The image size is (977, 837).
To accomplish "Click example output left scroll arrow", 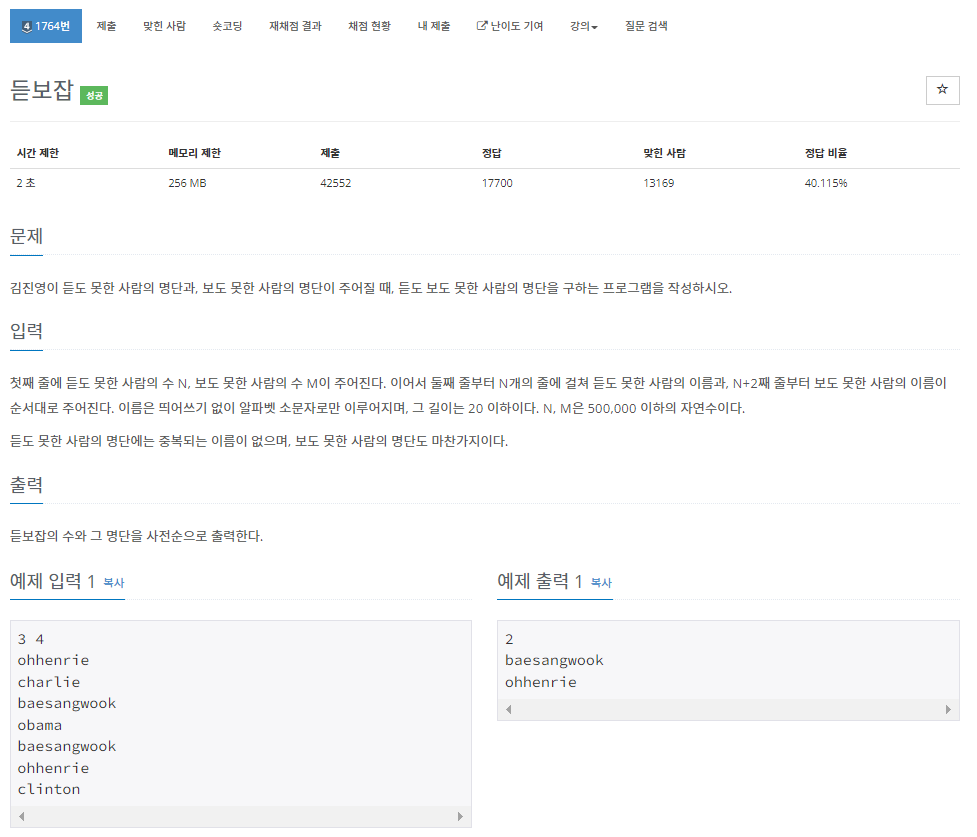I will pyautogui.click(x=509, y=709).
